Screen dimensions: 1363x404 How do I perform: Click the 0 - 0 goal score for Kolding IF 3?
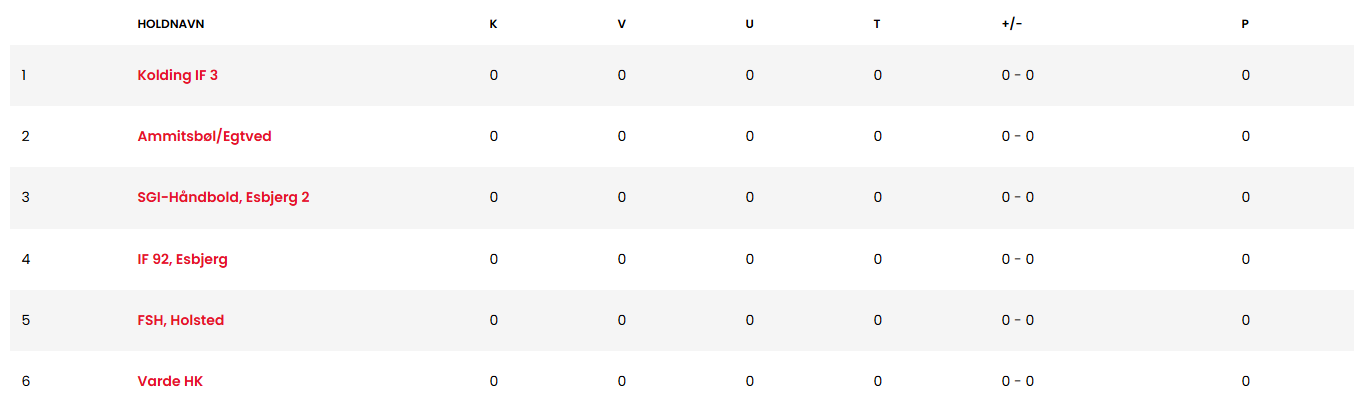[x=1017, y=75]
